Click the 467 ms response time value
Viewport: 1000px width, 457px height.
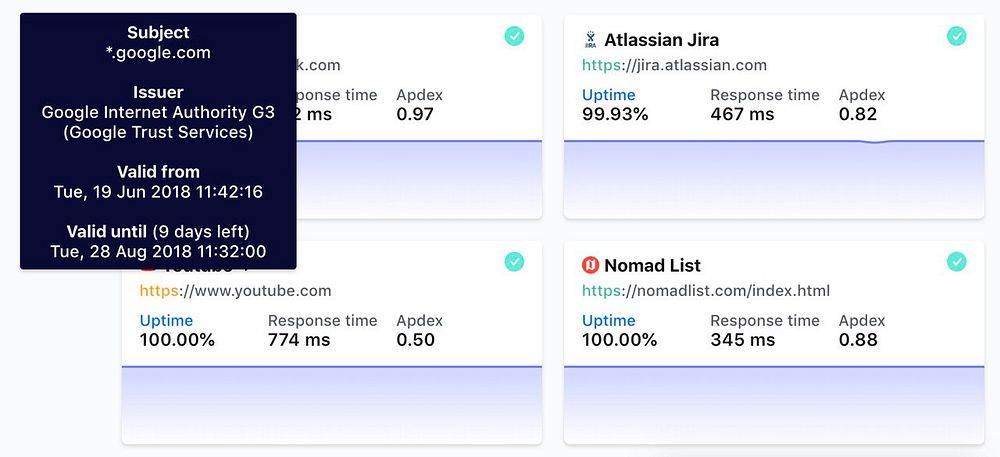click(741, 114)
